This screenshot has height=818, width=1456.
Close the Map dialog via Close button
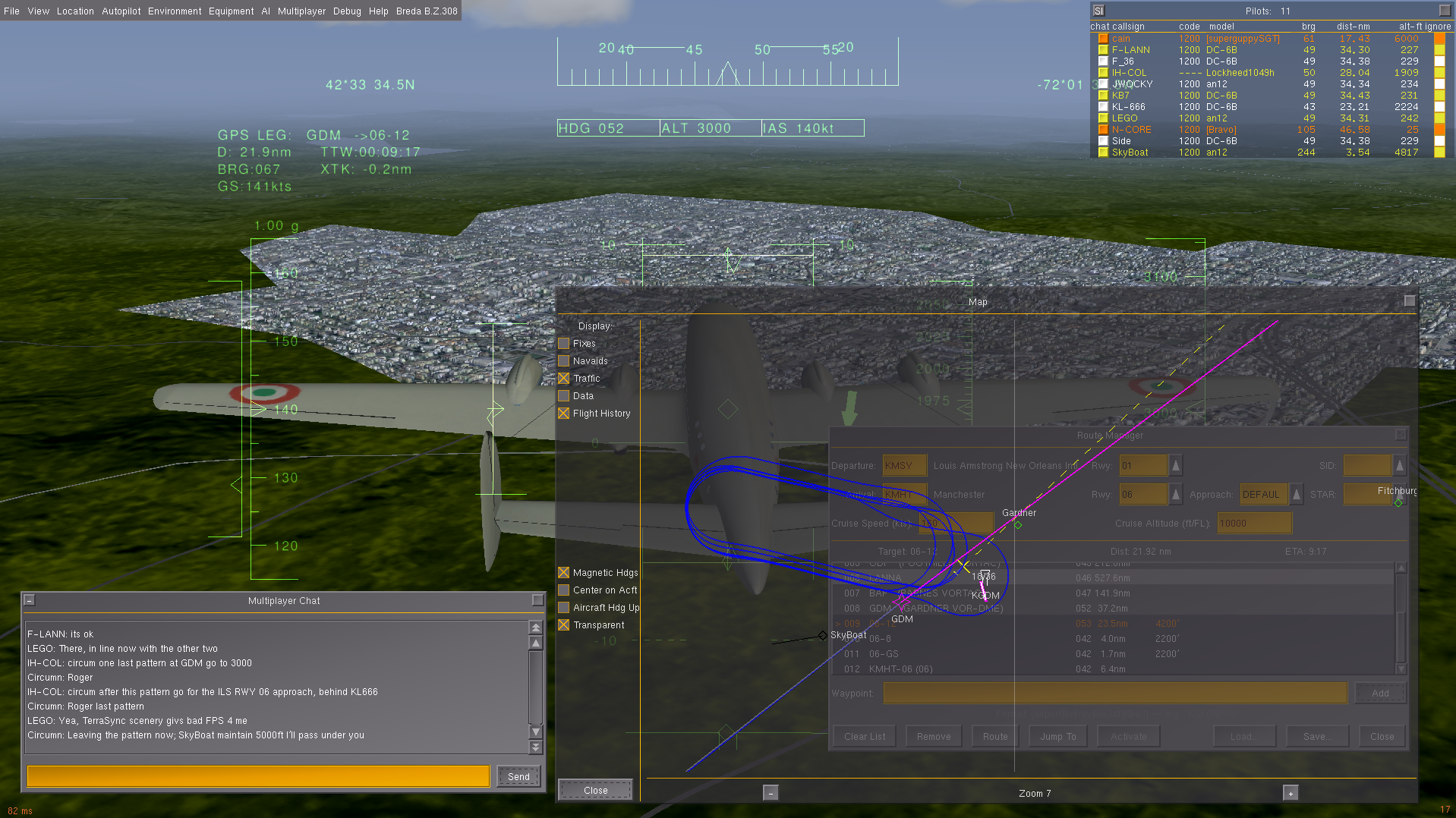[596, 790]
